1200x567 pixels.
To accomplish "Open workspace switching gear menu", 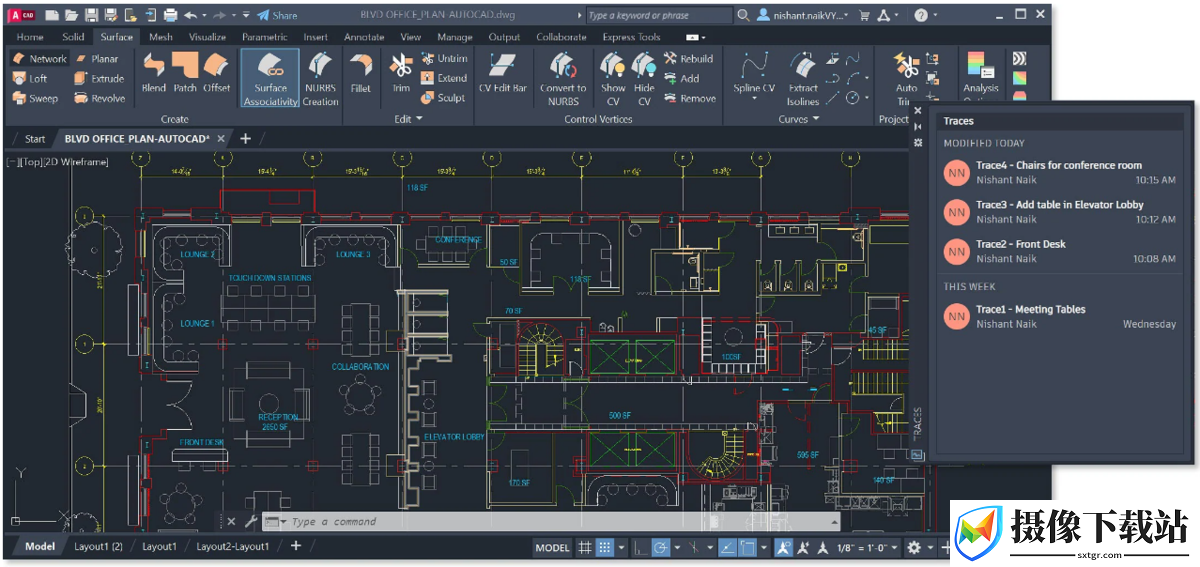I will coord(913,548).
